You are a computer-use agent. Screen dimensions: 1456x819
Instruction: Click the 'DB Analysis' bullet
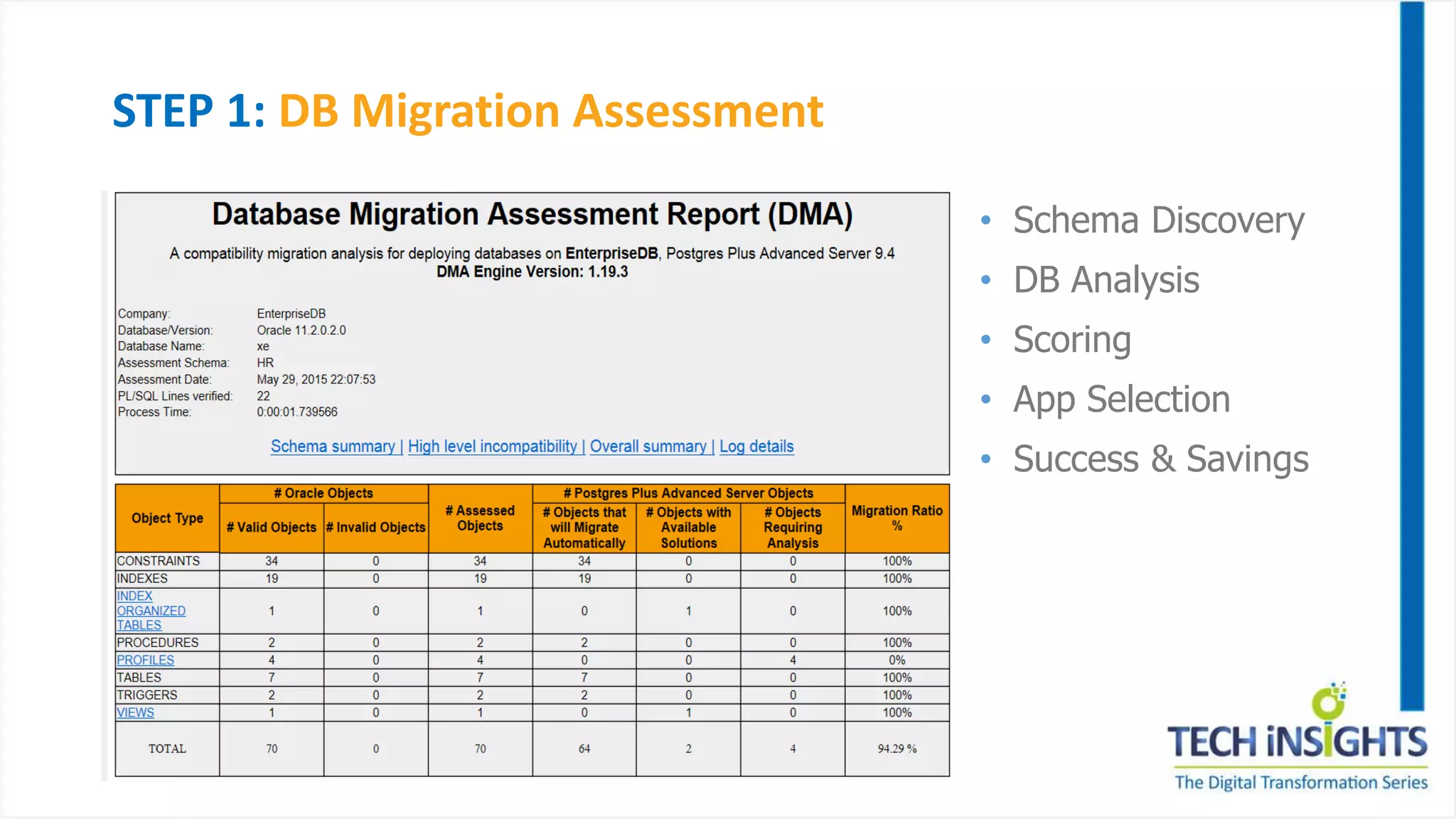1106,280
